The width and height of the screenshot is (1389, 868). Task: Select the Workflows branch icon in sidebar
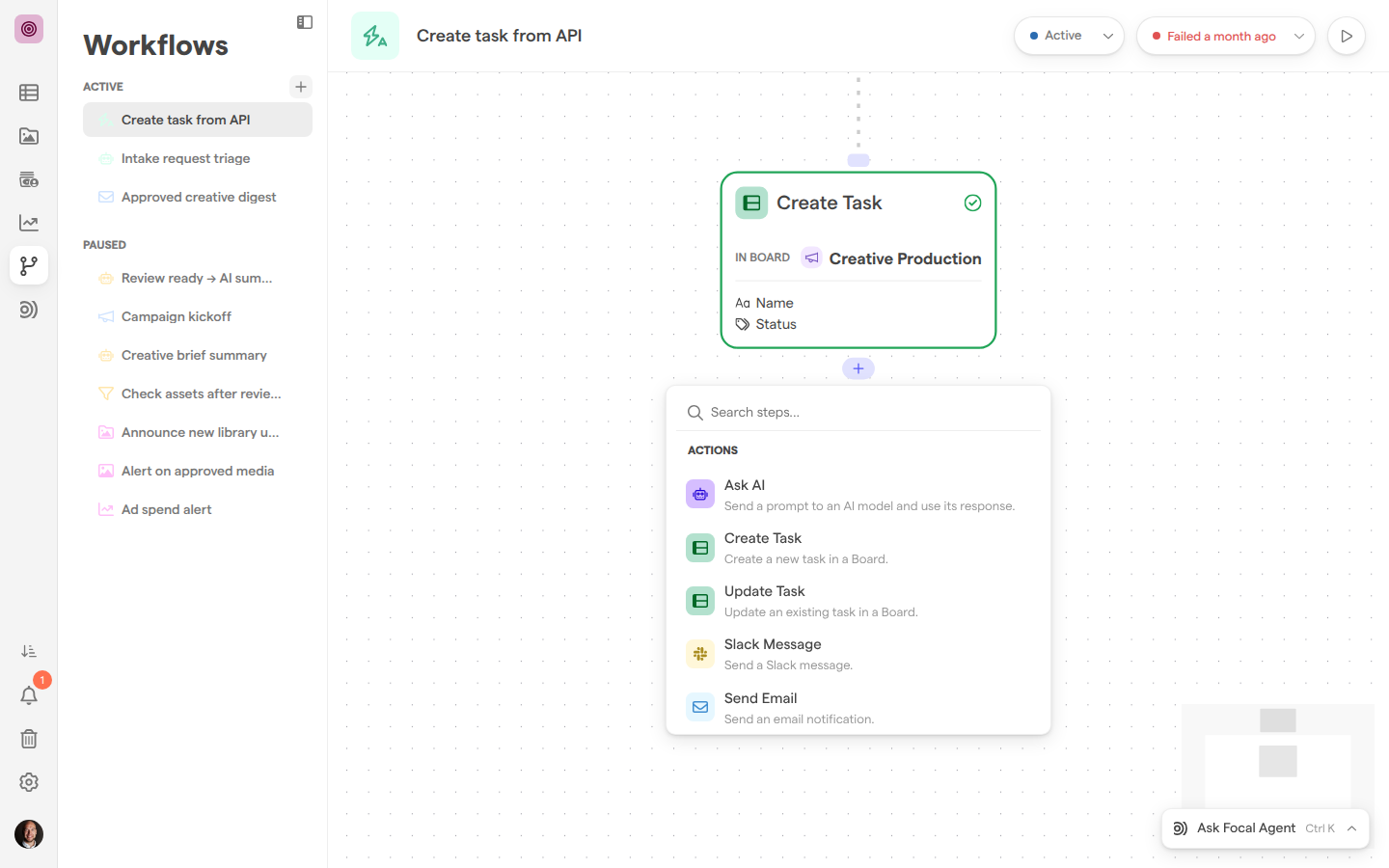coord(29,265)
